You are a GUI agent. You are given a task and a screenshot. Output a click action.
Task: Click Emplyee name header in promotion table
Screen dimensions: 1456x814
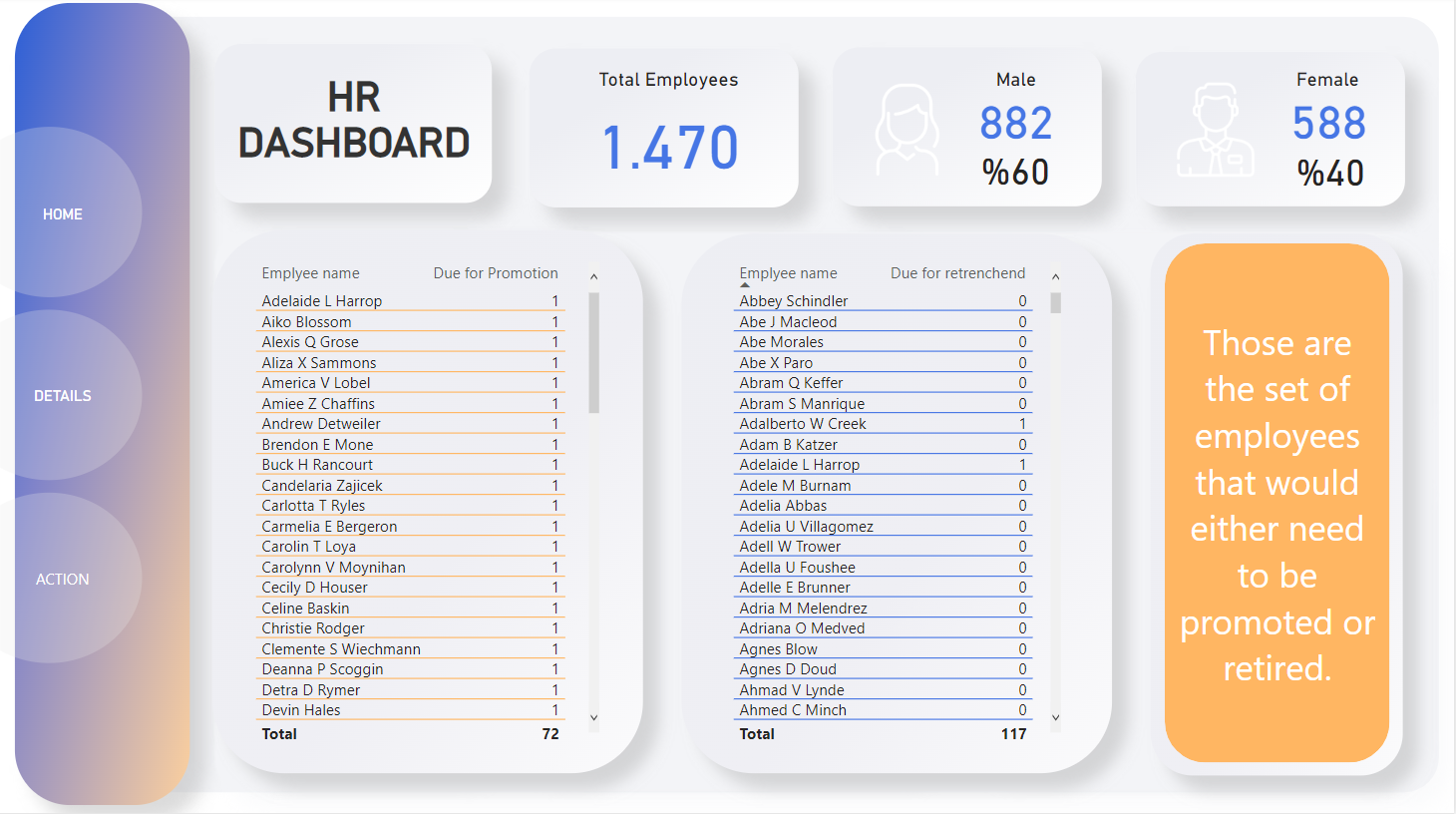pyautogui.click(x=310, y=273)
